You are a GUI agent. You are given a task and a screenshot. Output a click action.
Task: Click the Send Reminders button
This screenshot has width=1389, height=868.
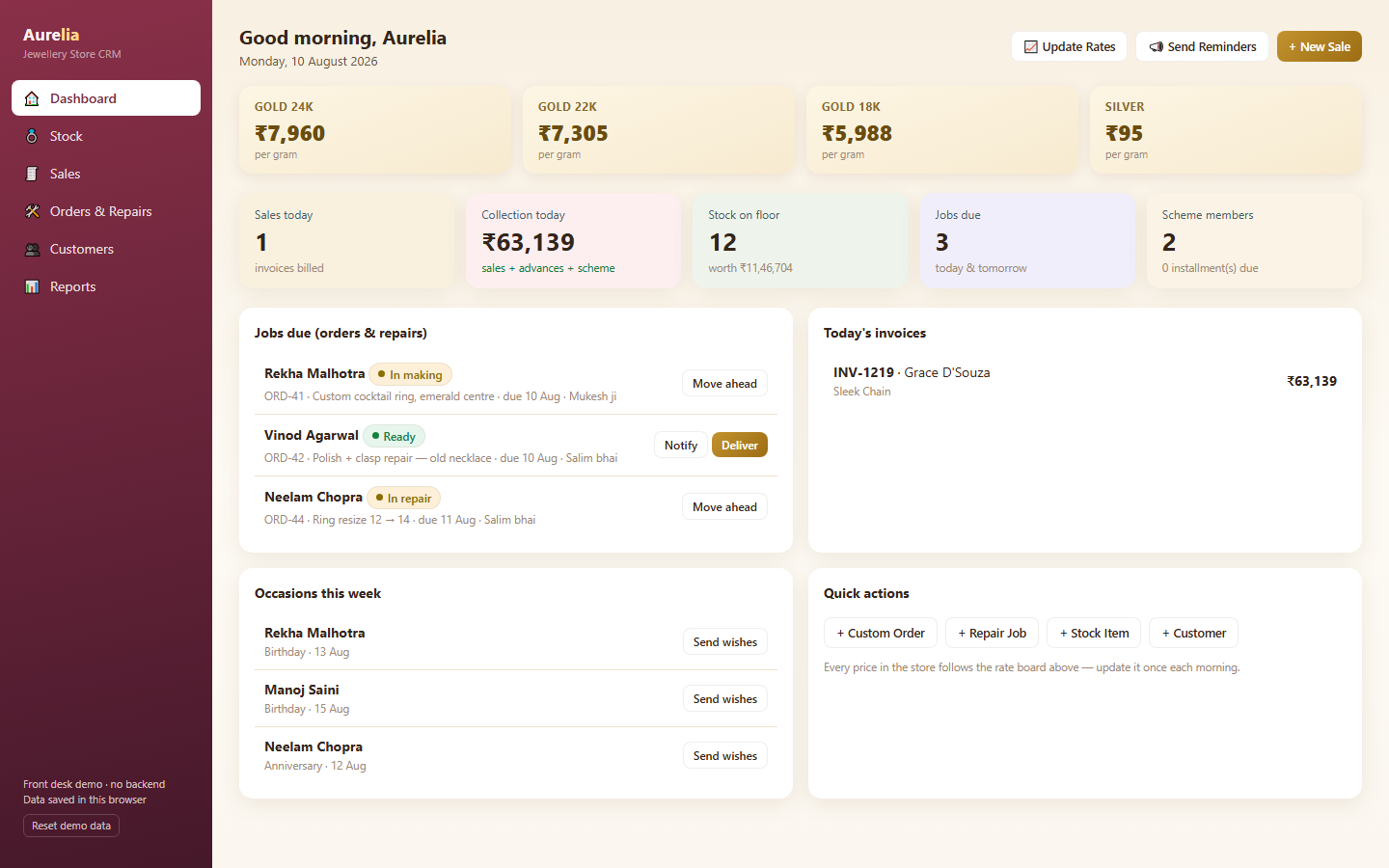(x=1202, y=46)
